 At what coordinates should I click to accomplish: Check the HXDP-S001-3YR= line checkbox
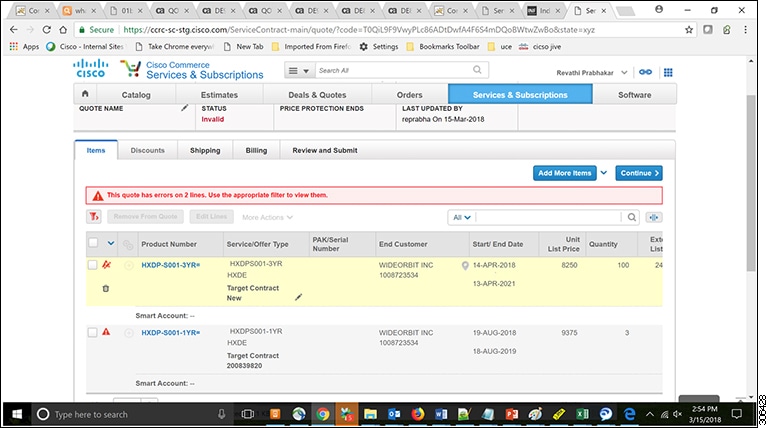92,265
